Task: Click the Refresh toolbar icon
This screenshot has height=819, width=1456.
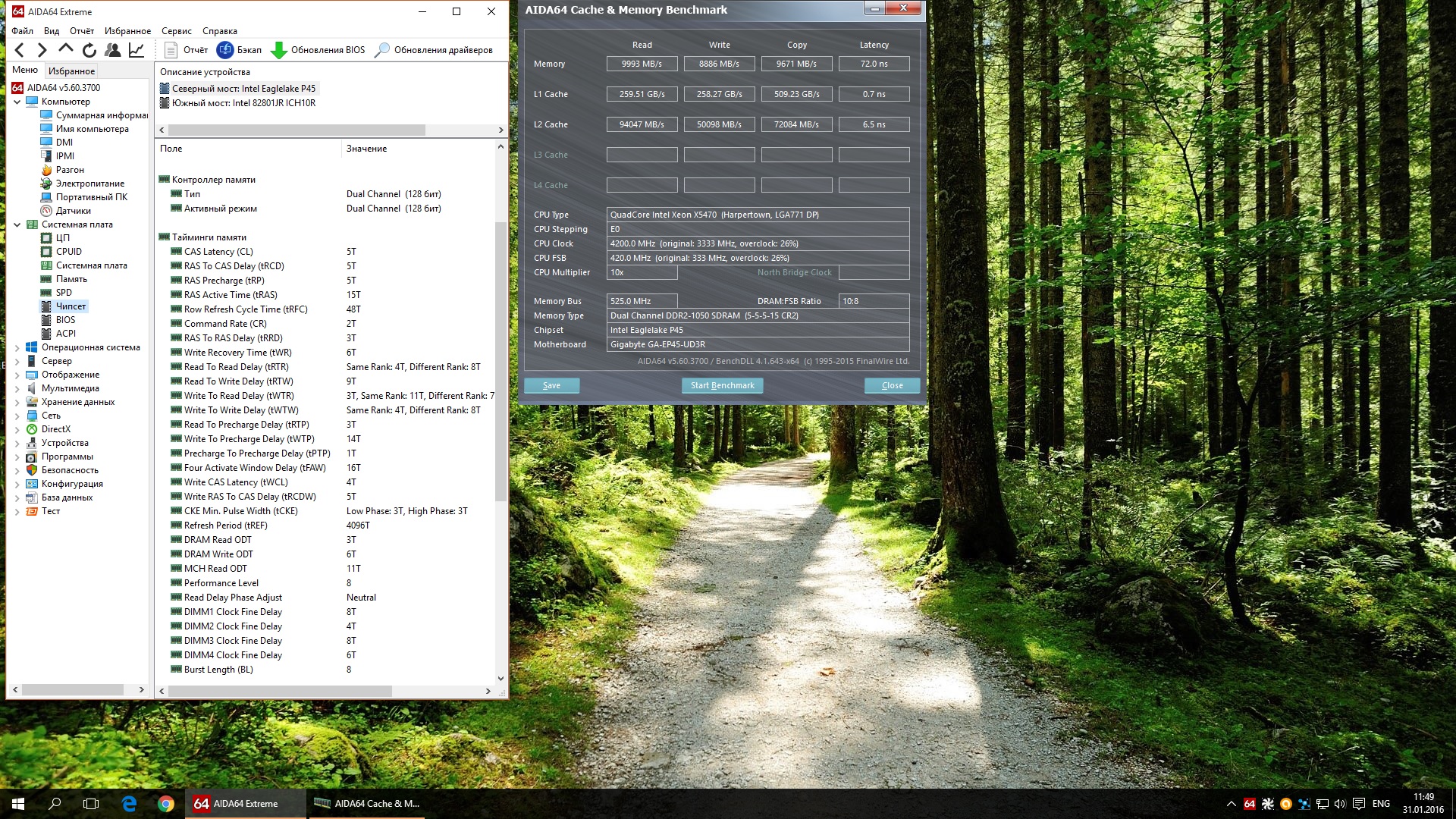Action: point(89,50)
